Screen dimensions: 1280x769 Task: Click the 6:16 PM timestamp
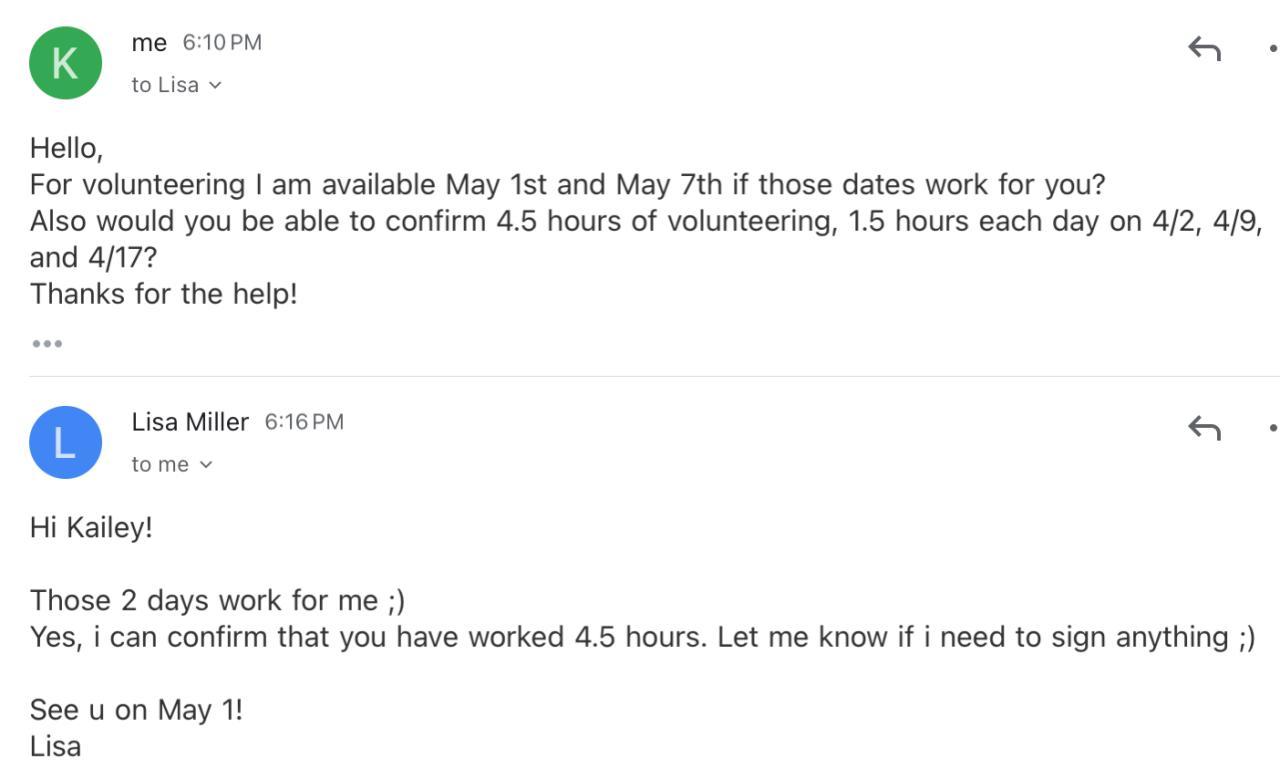pos(304,422)
